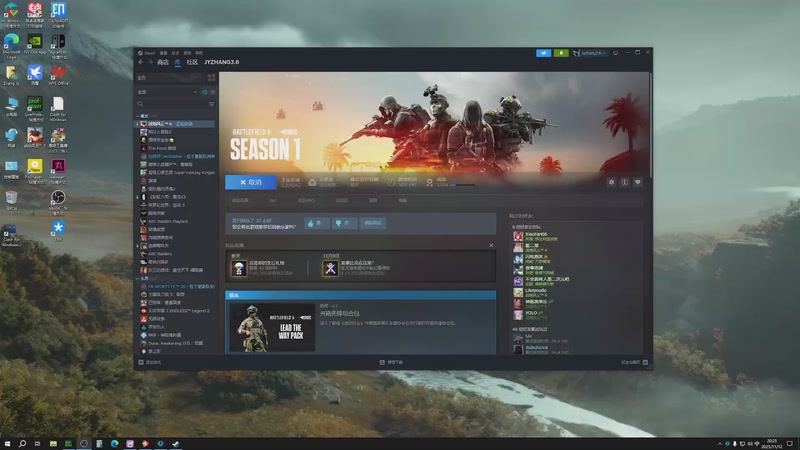800x450 pixels.
Task: Open the Microsoft Edge desktop shortcut
Action: tap(11, 46)
